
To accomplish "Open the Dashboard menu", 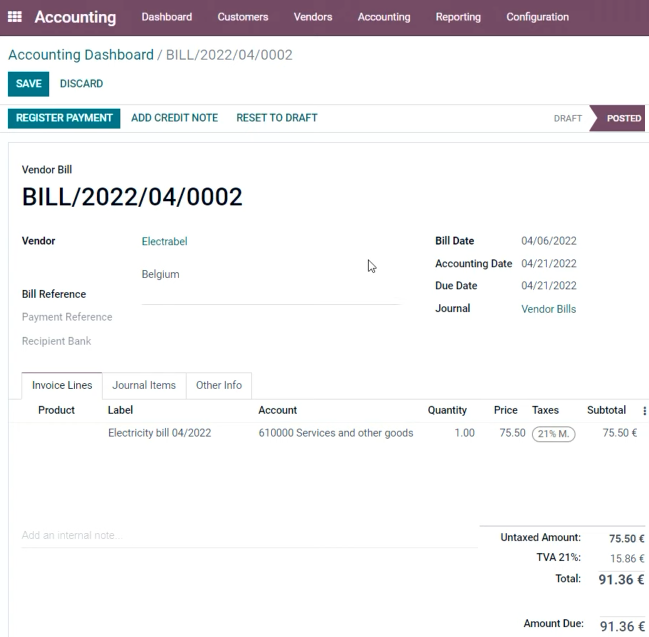I will (x=167, y=17).
